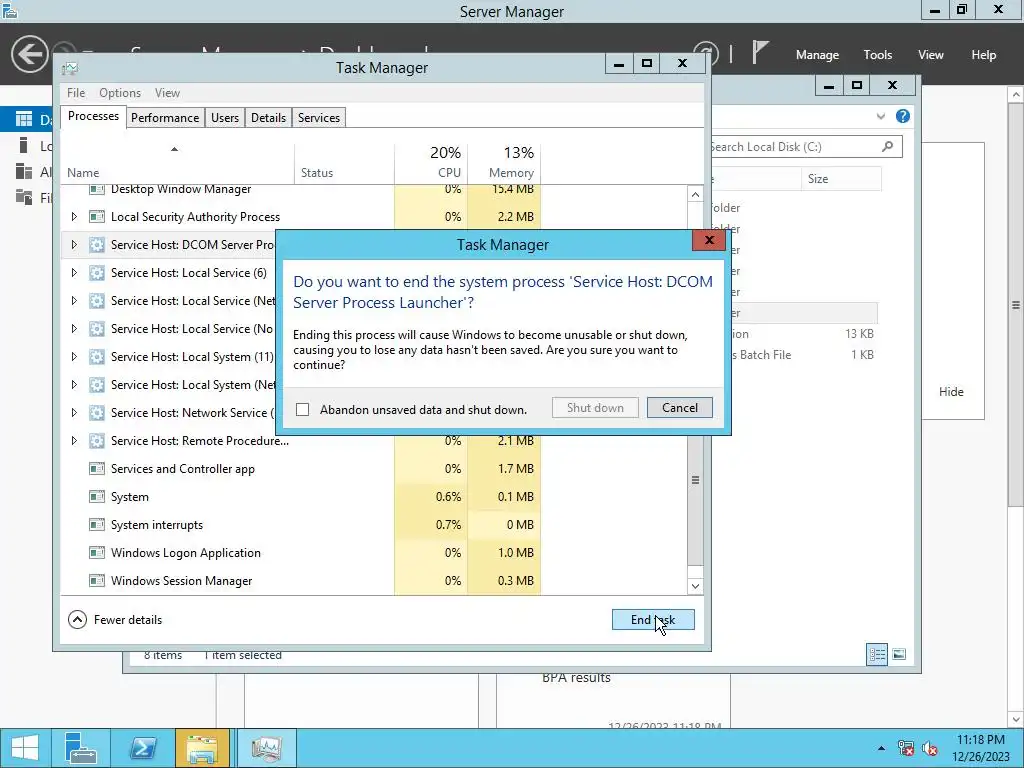Open the Services tab
The width and height of the screenshot is (1024, 768).
click(319, 118)
